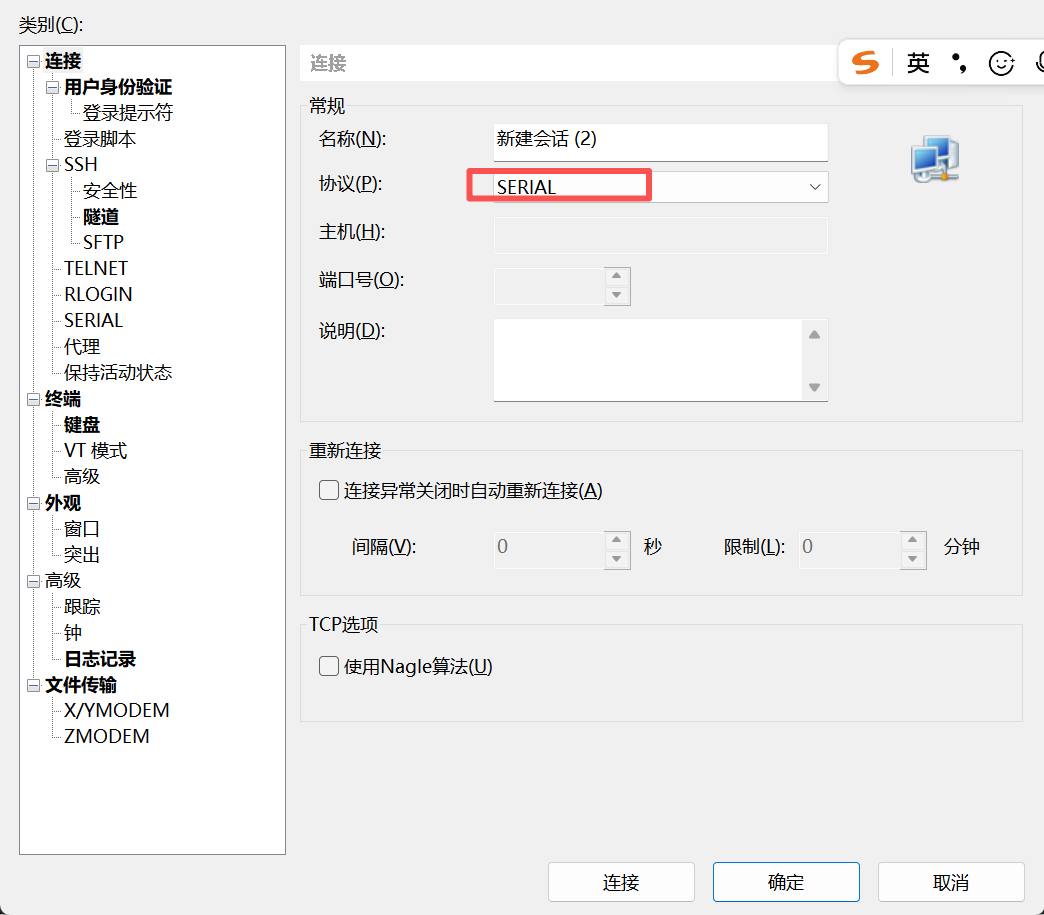This screenshot has height=915, width=1044.
Task: Collapse the 用户身份验证 branch
Action: 52,87
